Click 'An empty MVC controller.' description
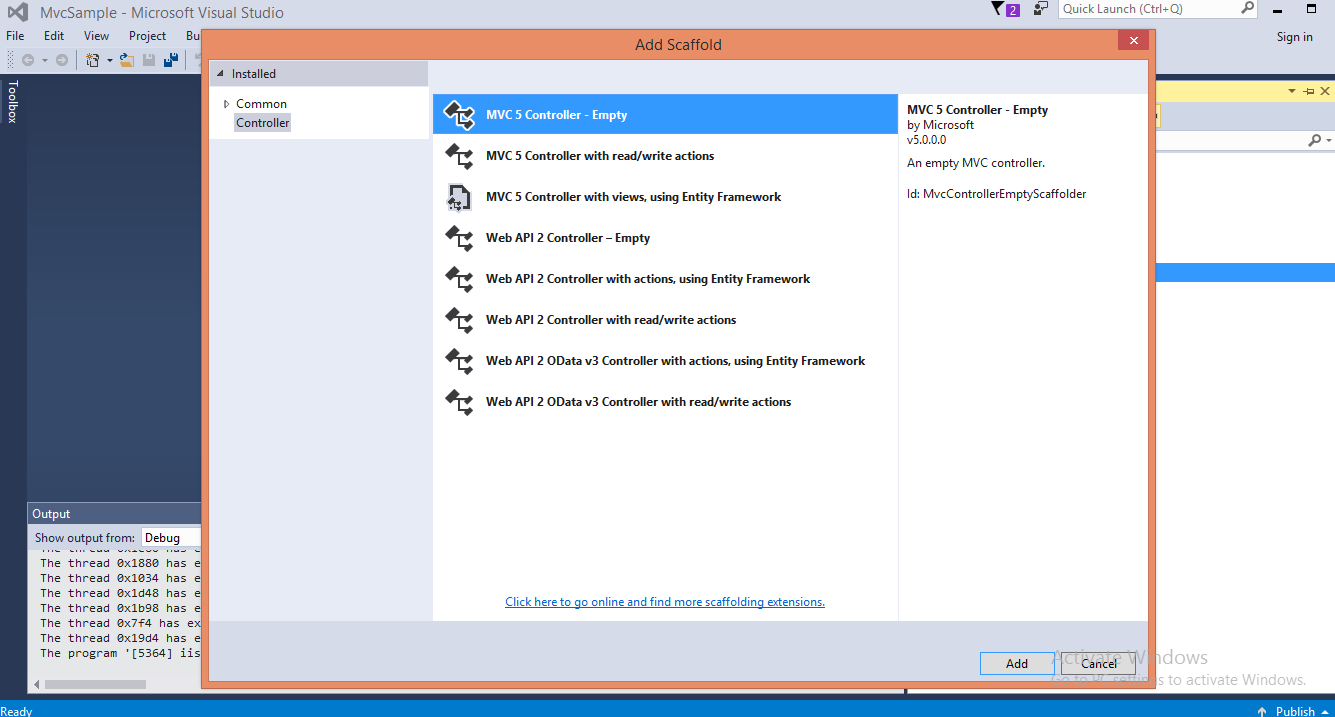Image resolution: width=1335 pixels, height=717 pixels. pyautogui.click(x=975, y=163)
